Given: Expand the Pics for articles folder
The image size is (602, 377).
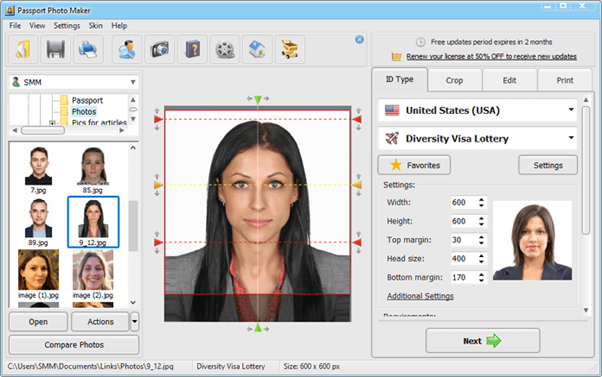Looking at the screenshot, I should pos(52,123).
